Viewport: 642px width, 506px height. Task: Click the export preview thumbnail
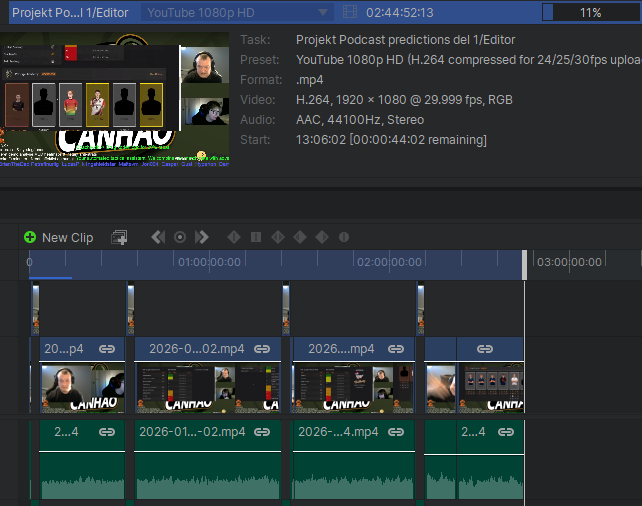point(114,99)
